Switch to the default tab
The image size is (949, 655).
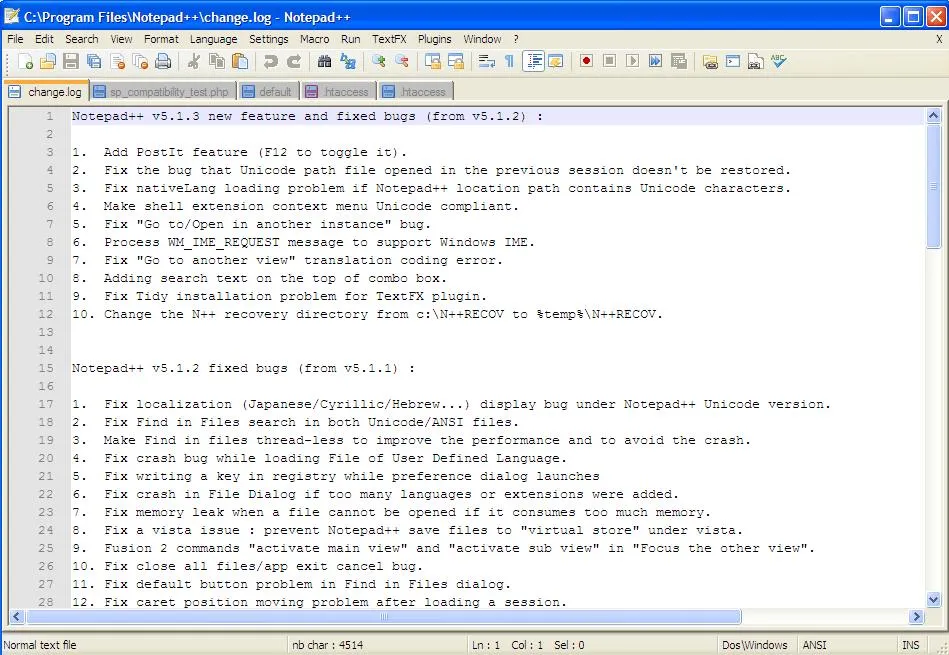coord(268,91)
